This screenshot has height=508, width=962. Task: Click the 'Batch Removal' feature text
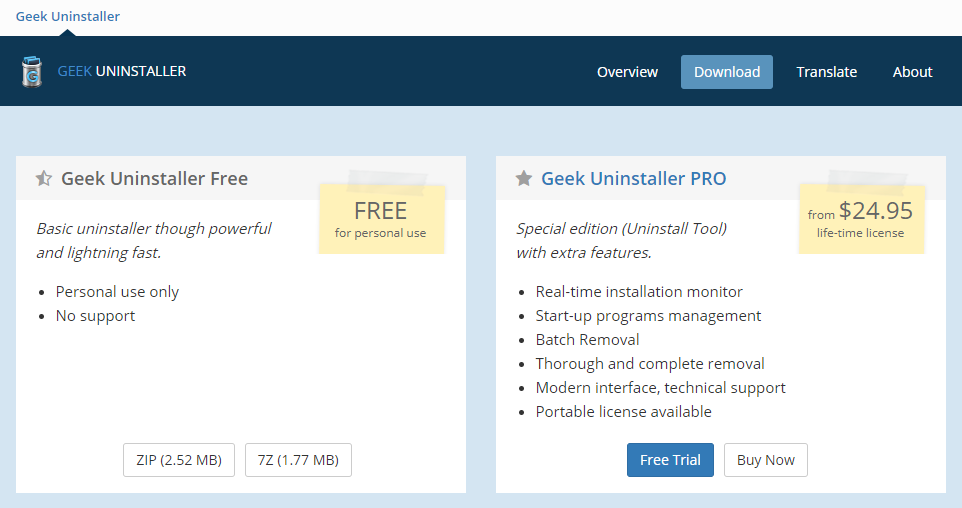(587, 339)
